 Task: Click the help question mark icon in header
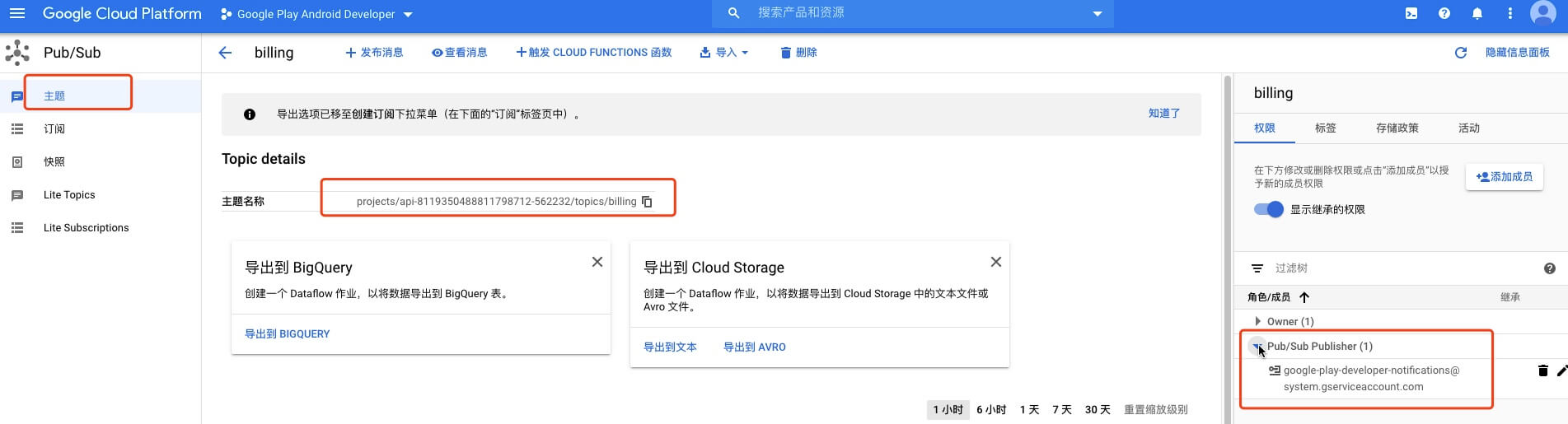pyautogui.click(x=1444, y=13)
